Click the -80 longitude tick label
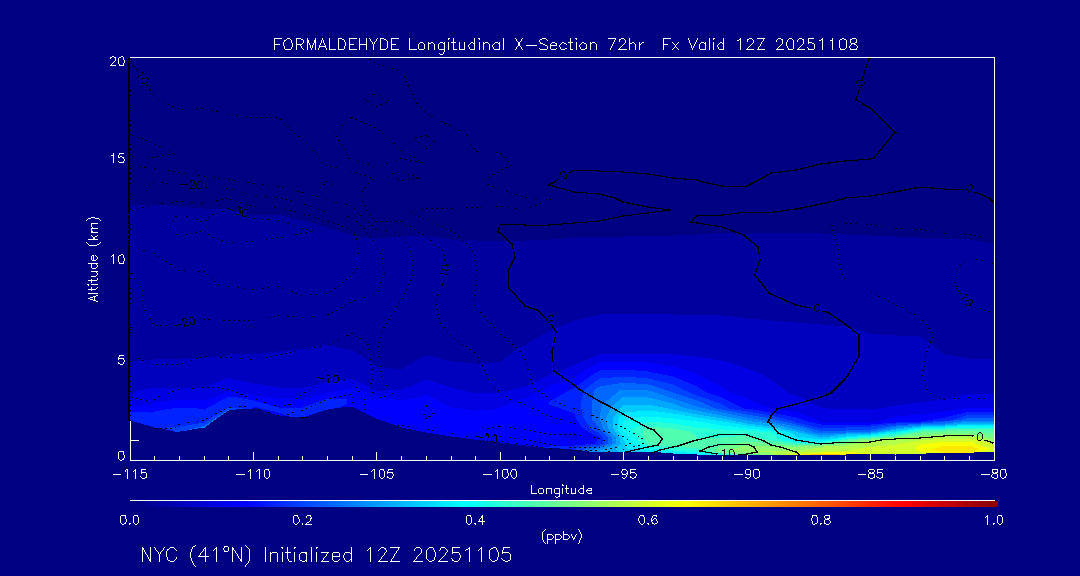Screen dimensions: 1080x576 [994, 475]
